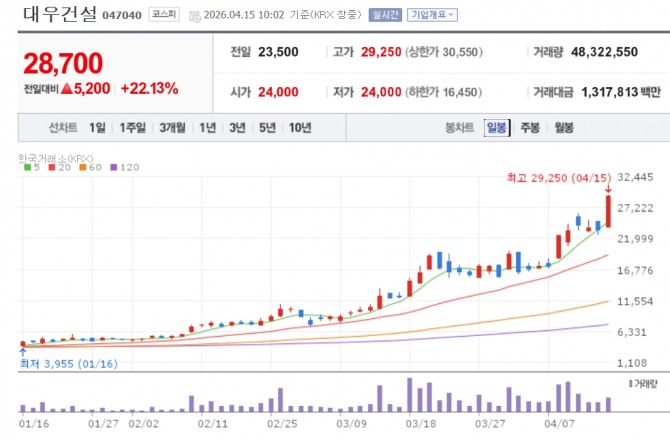Click the 고가 value 29,250
Screen dimensions: 670x440
click(381, 52)
